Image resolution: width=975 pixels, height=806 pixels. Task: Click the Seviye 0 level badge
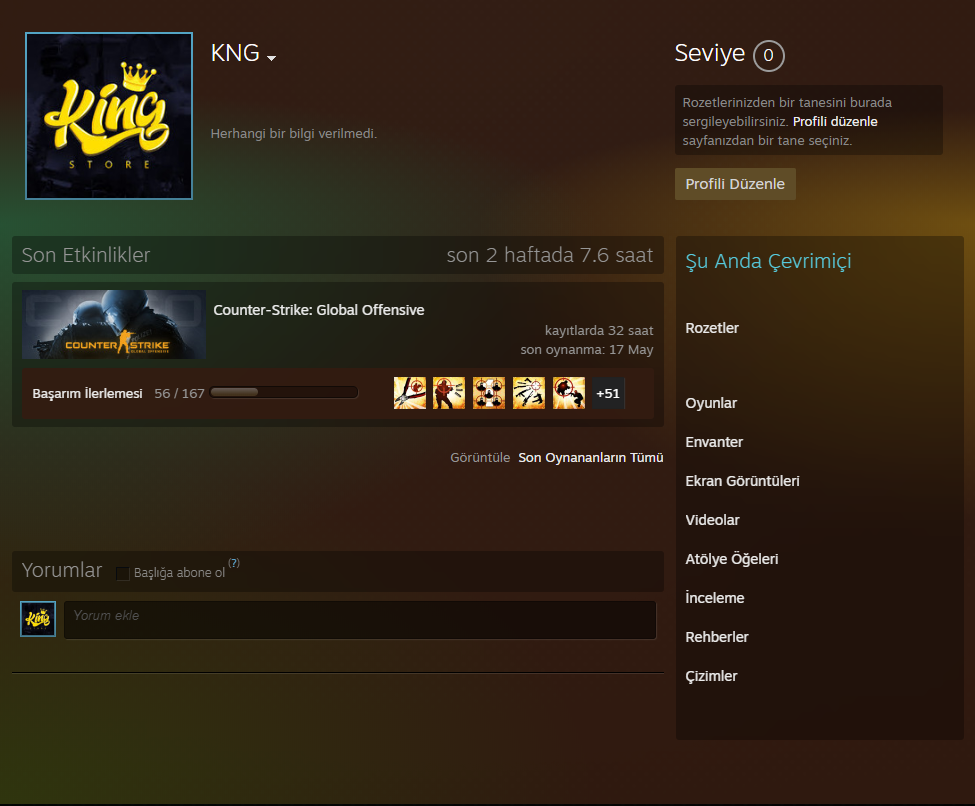(769, 55)
